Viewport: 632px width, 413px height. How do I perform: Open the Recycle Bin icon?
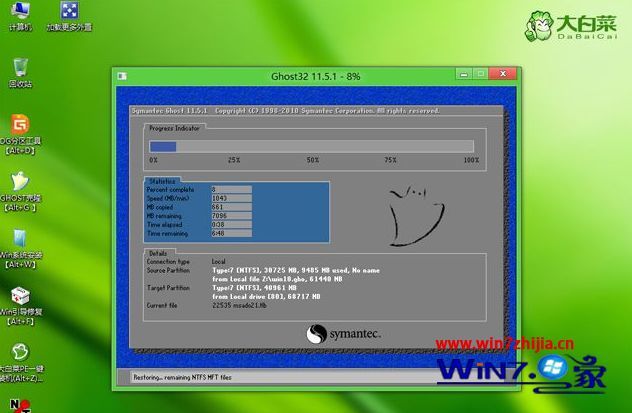point(20,73)
